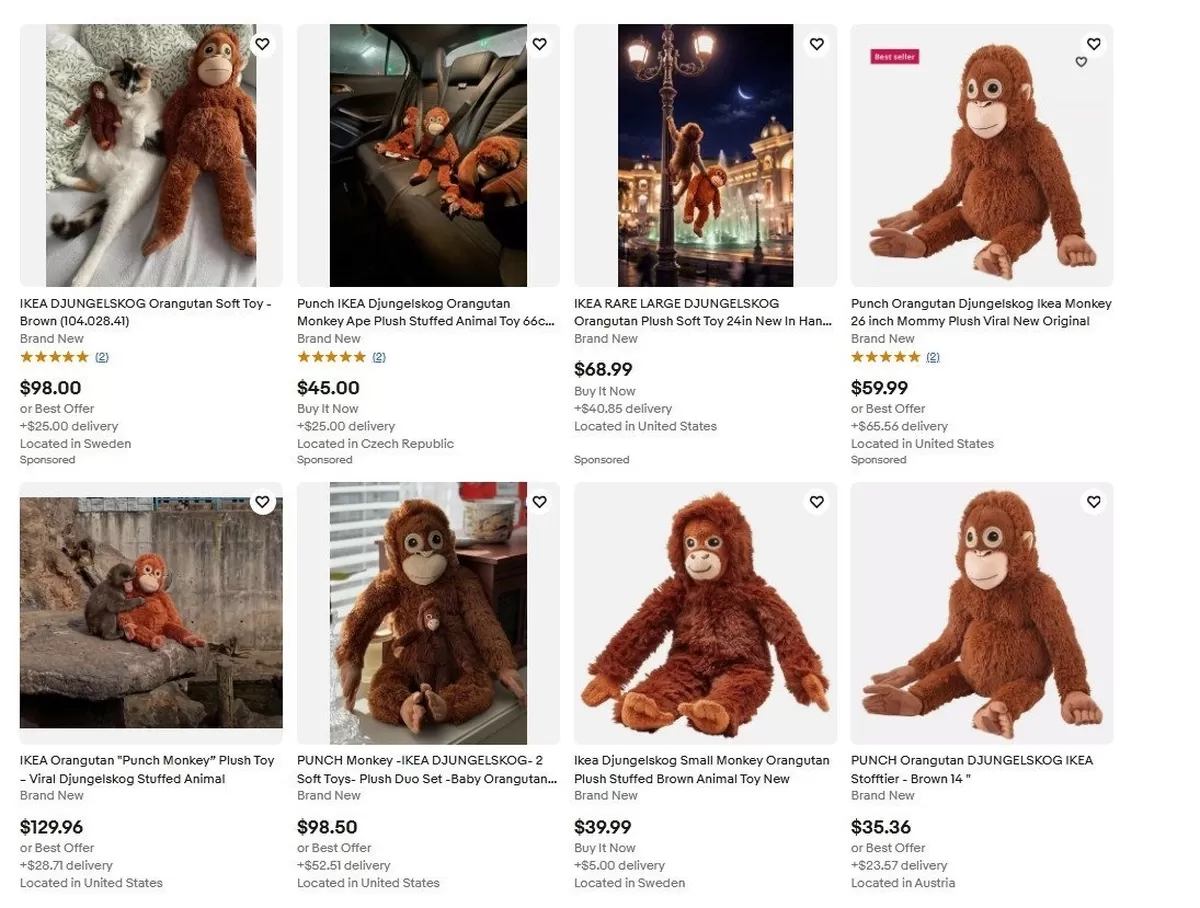Screen dimensions: 1200x908
Task: Click the cat with orangutan photo thumbnail
Action: [150, 153]
